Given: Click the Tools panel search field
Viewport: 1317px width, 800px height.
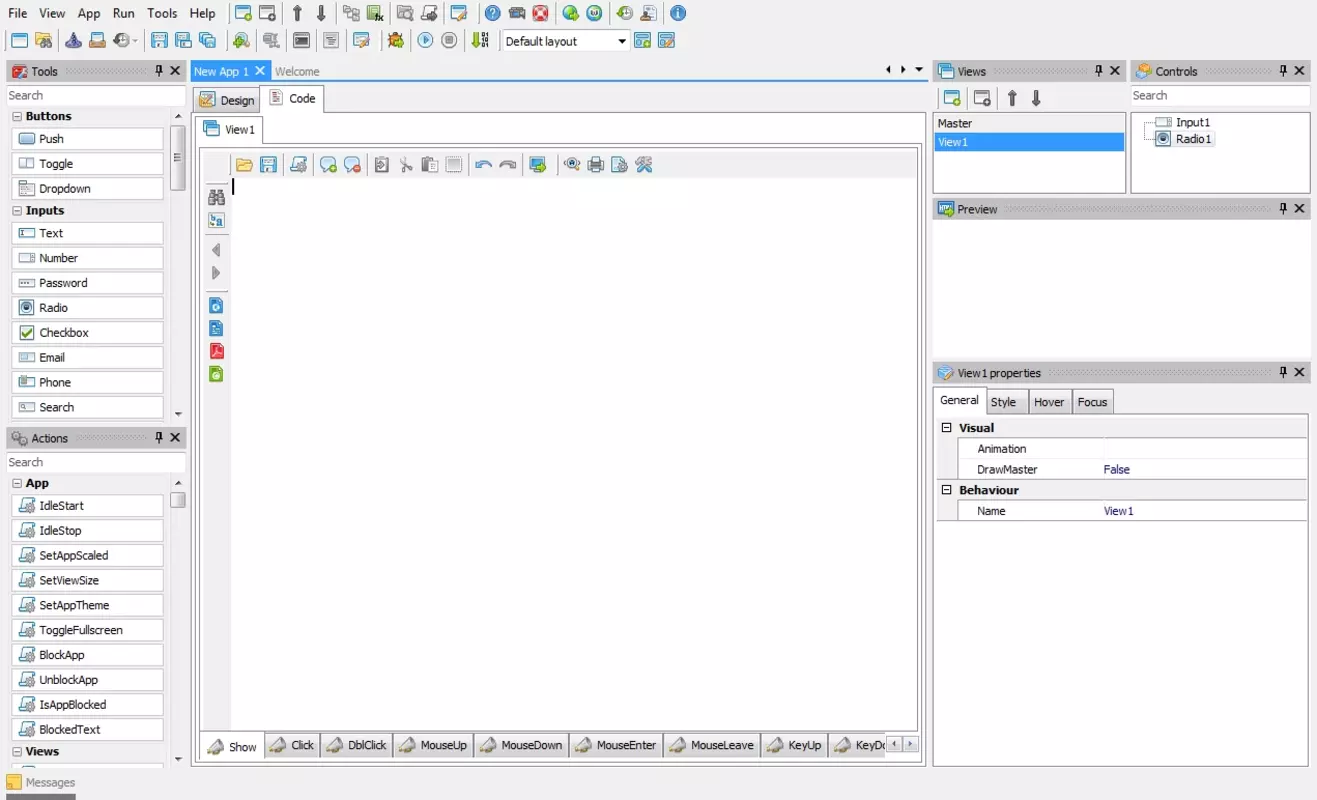Looking at the screenshot, I should point(96,96).
